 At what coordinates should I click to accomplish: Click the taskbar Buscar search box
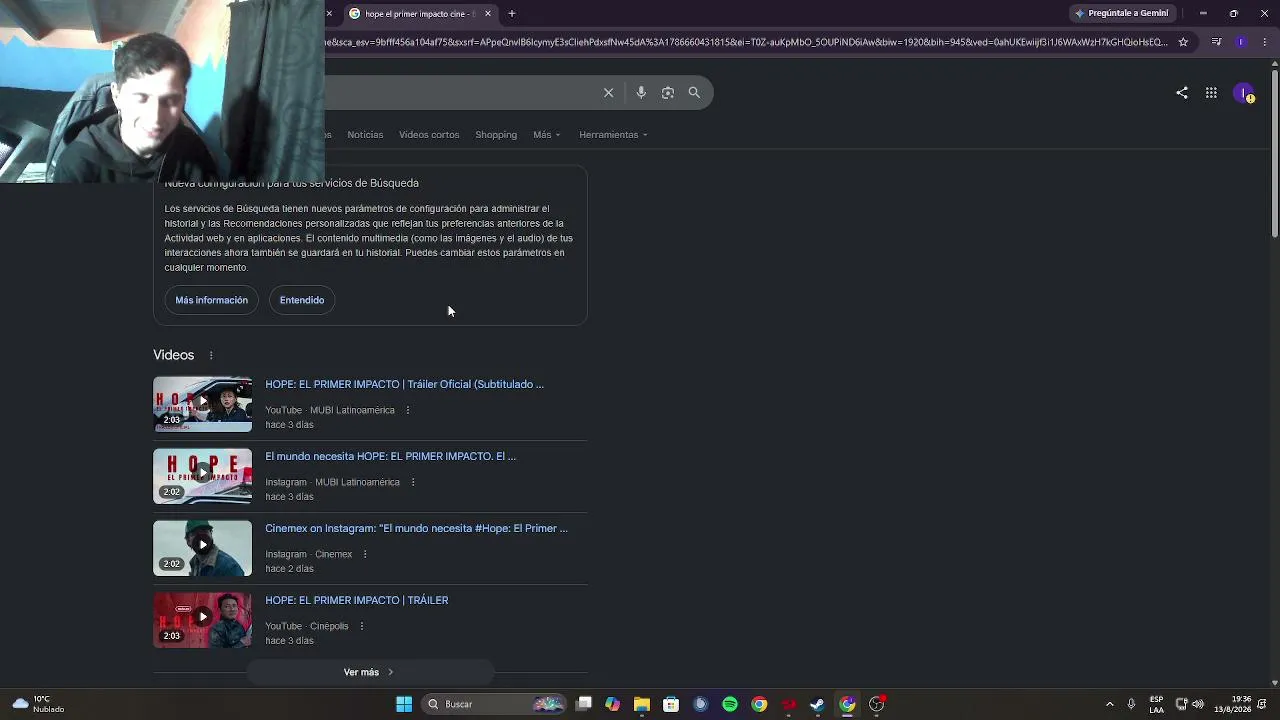pyautogui.click(x=493, y=704)
